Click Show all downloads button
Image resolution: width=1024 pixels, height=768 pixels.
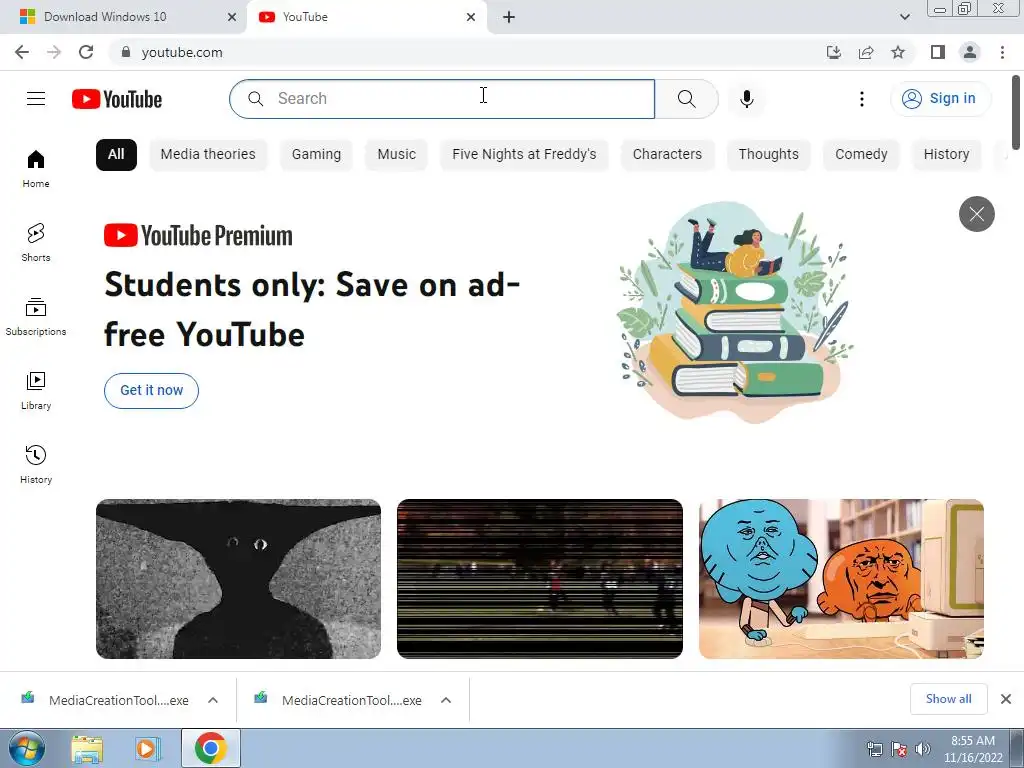tap(948, 699)
